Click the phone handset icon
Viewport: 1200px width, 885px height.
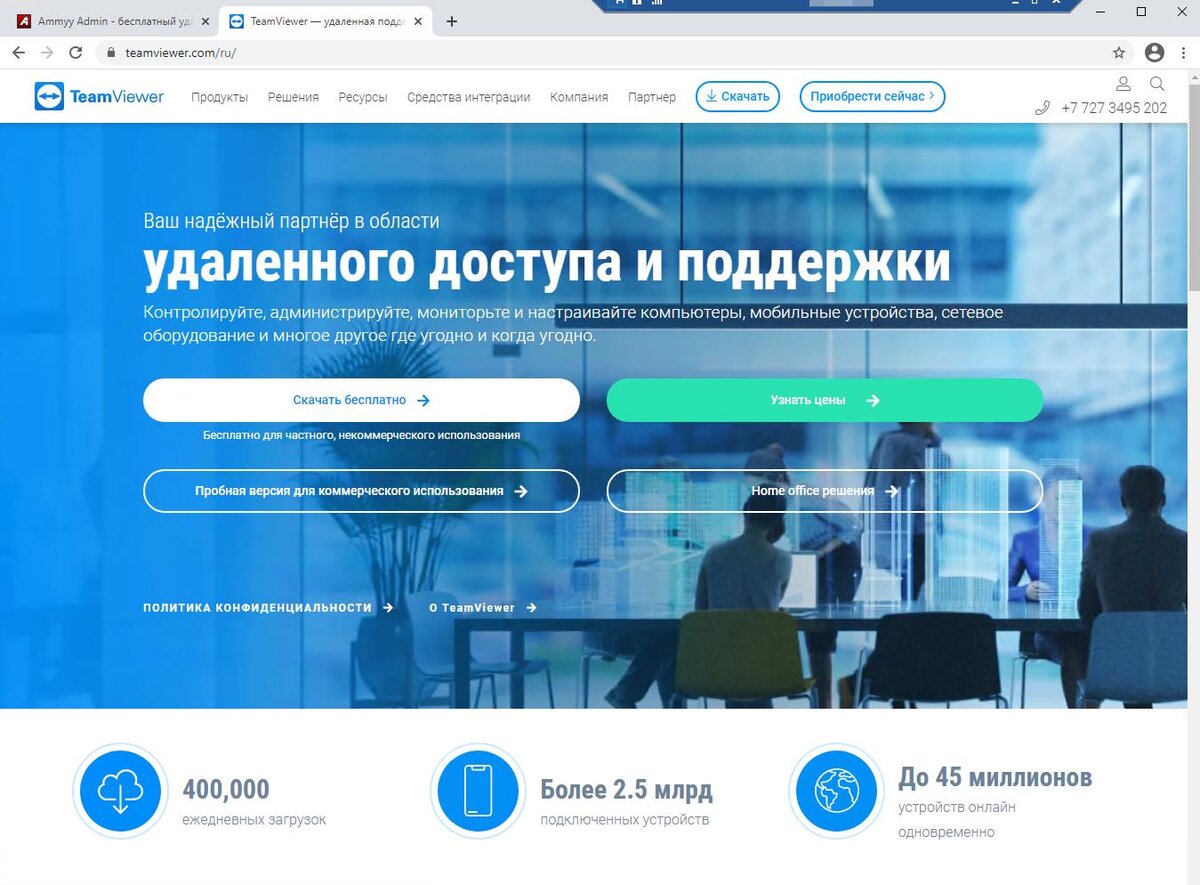1043,108
